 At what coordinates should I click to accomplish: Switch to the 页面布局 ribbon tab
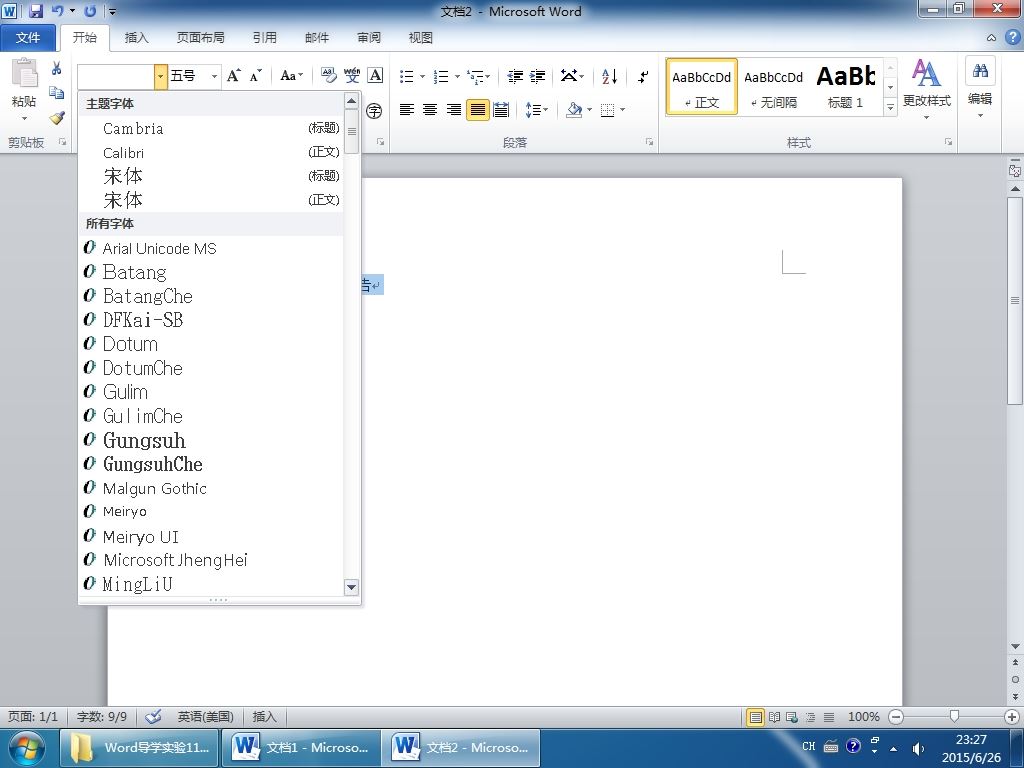pos(200,38)
